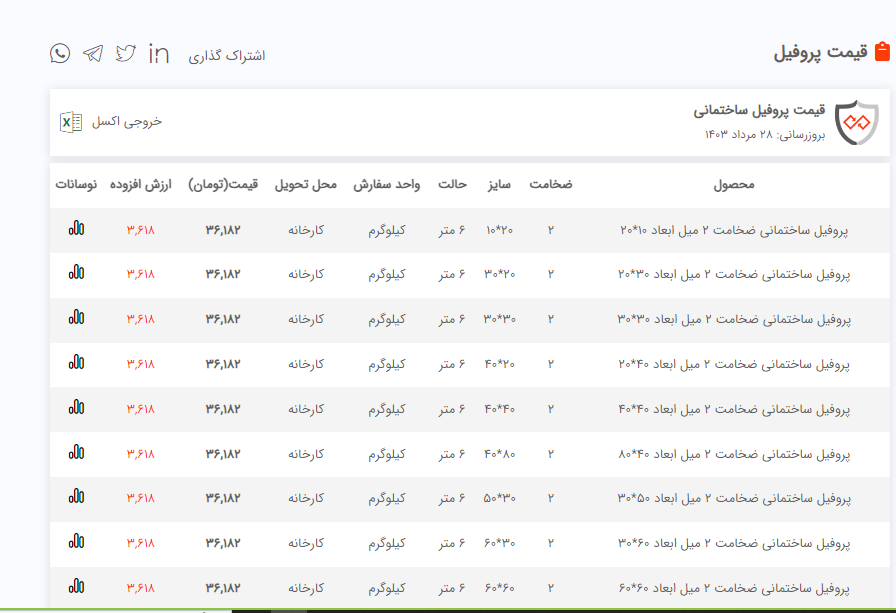Click the خروجی اکسل export link
Screen dimensions: 896x613
[127, 122]
